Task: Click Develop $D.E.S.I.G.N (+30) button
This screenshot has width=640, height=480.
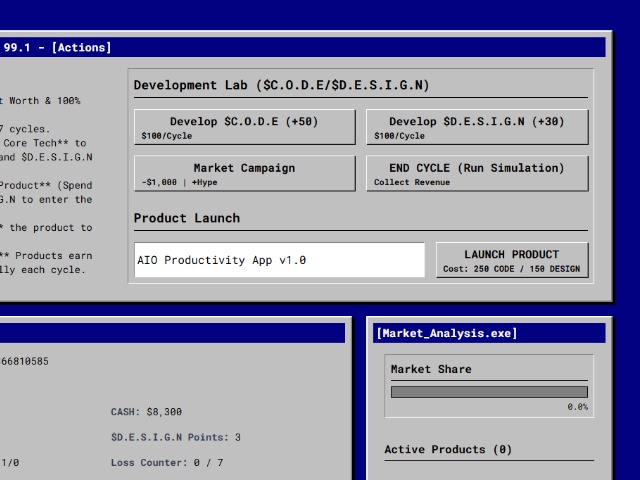Action: [477, 127]
